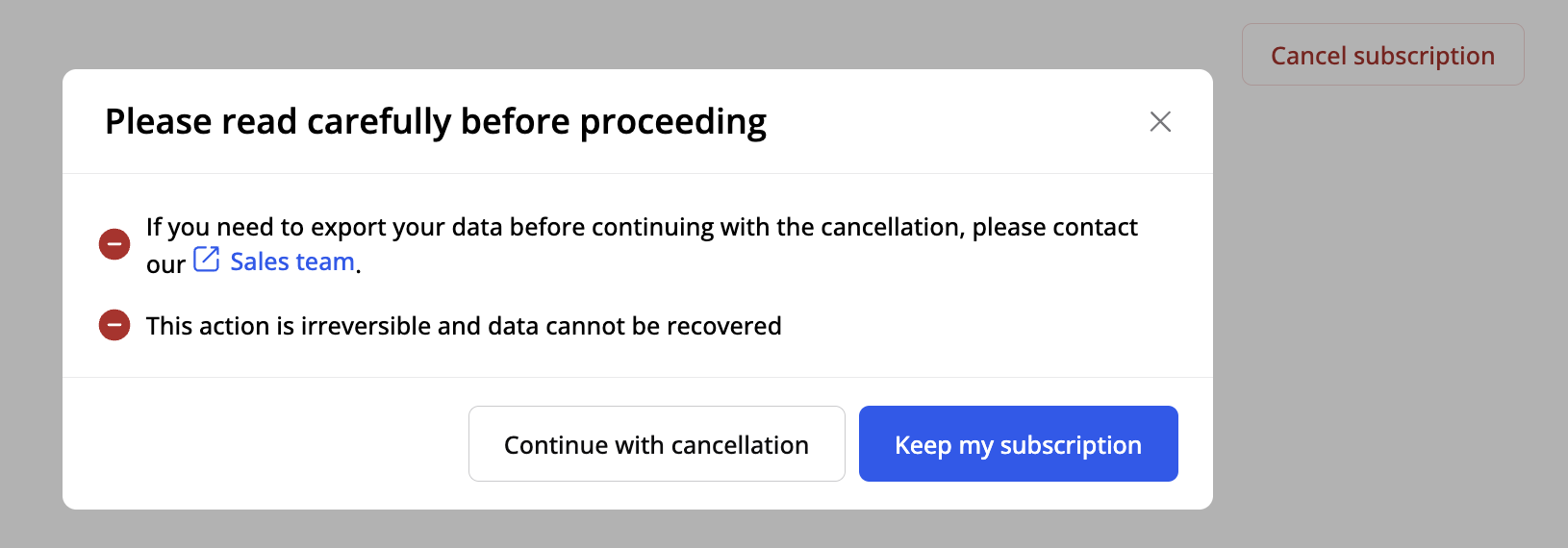Viewport: 1568px width, 548px height.
Task: Open the Sales team link
Action: tap(291, 262)
